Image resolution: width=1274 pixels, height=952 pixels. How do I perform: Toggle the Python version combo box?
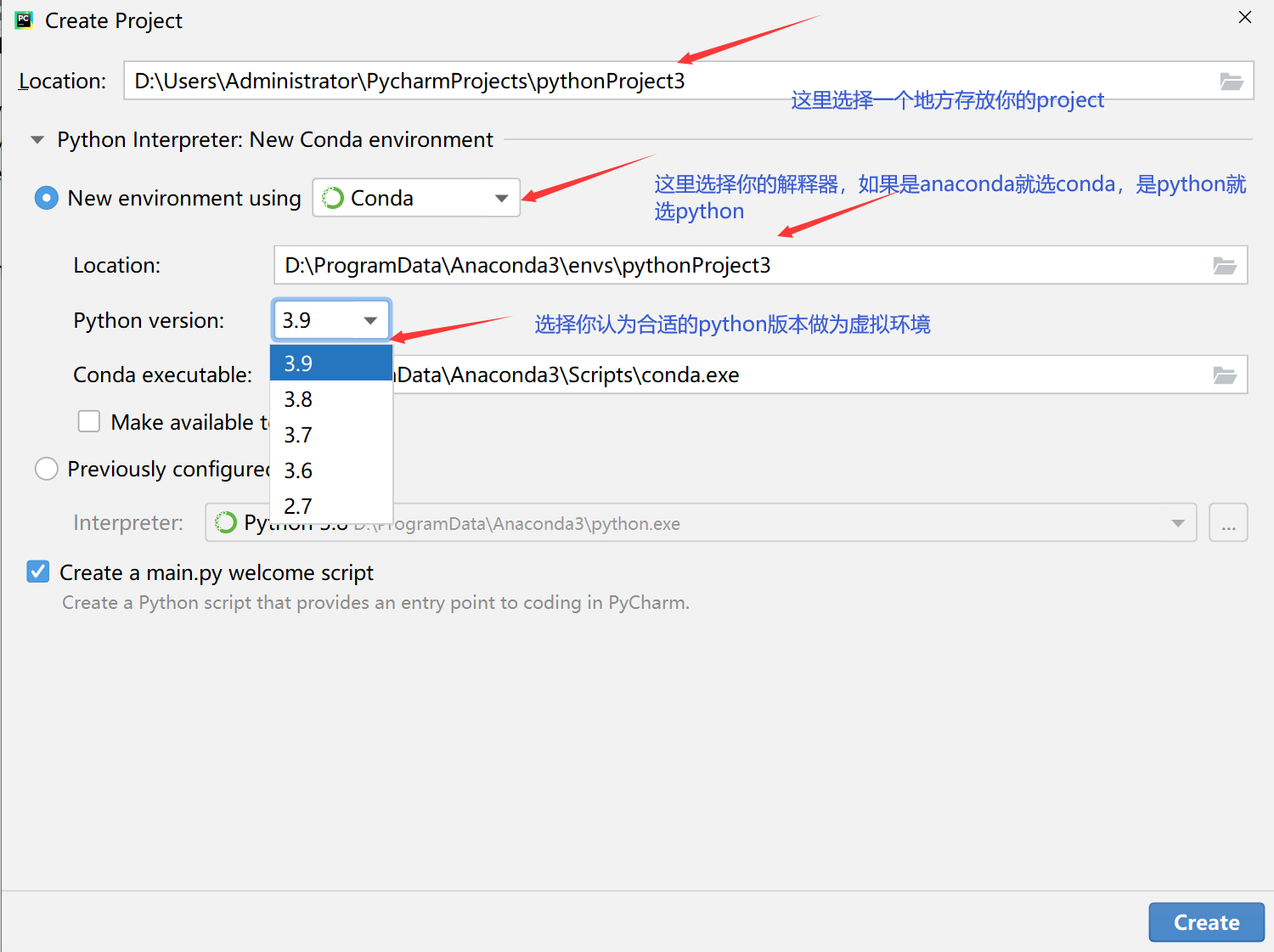point(331,320)
